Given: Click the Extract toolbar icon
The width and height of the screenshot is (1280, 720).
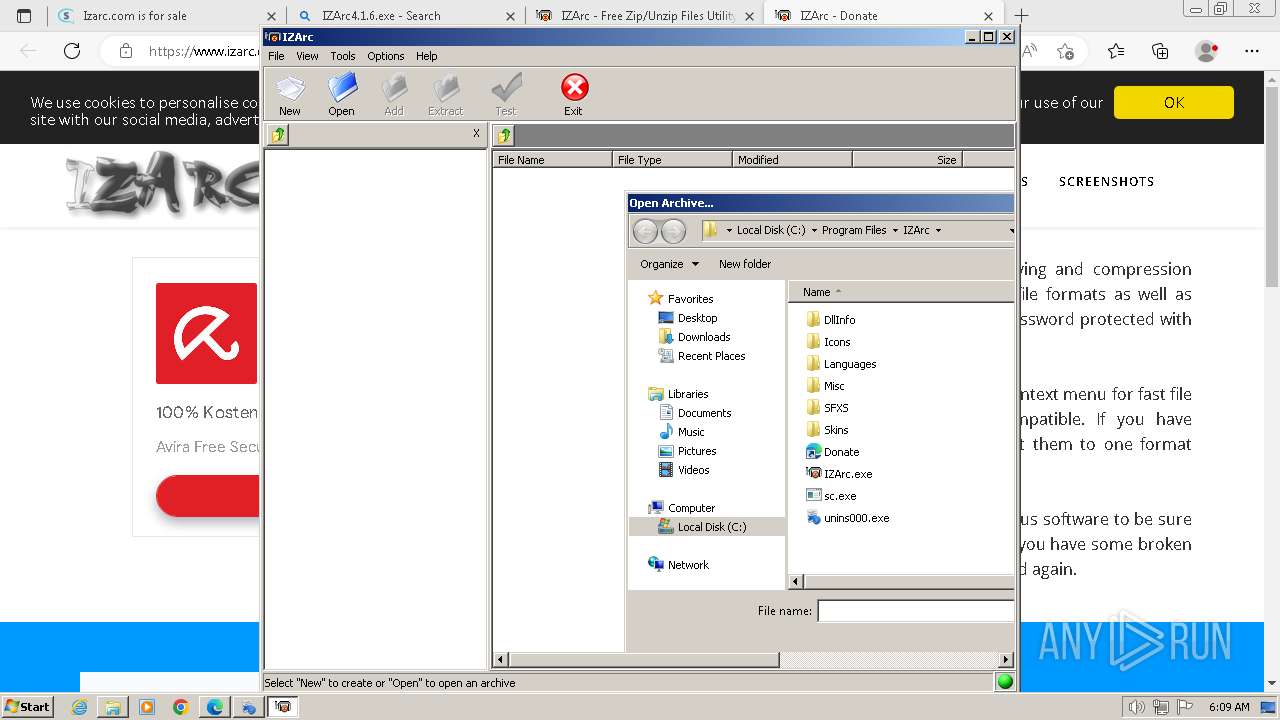Looking at the screenshot, I should click(446, 95).
